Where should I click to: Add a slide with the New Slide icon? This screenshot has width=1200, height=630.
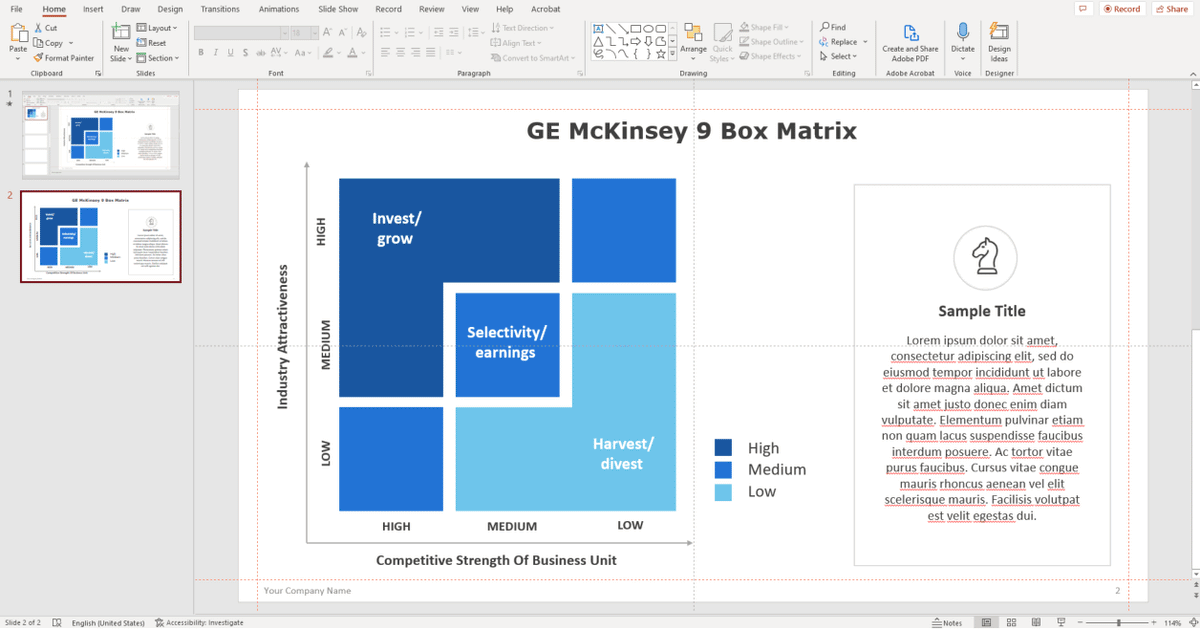click(x=121, y=33)
